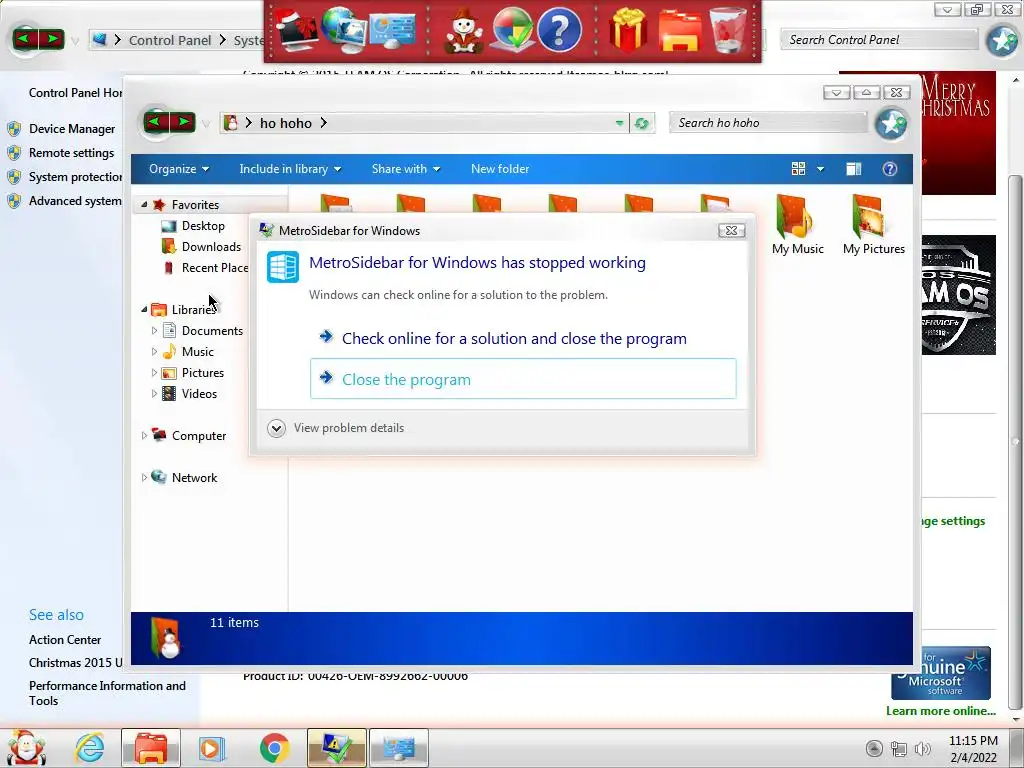Click the recycle bin dock icon

tap(729, 30)
